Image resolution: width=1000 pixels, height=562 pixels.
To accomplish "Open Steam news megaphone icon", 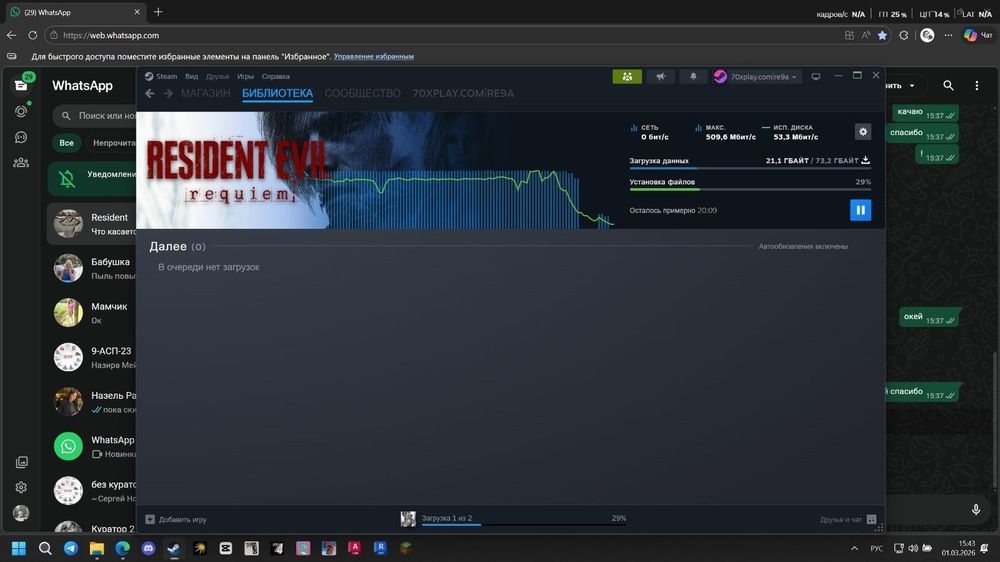I will tap(661, 77).
